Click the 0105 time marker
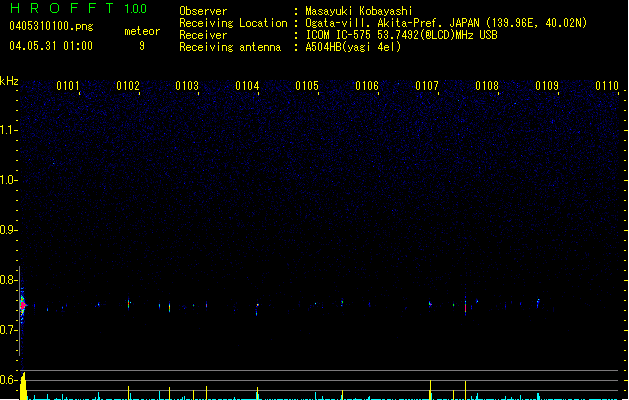Image resolution: width=629 pixels, height=400 pixels. pos(307,86)
